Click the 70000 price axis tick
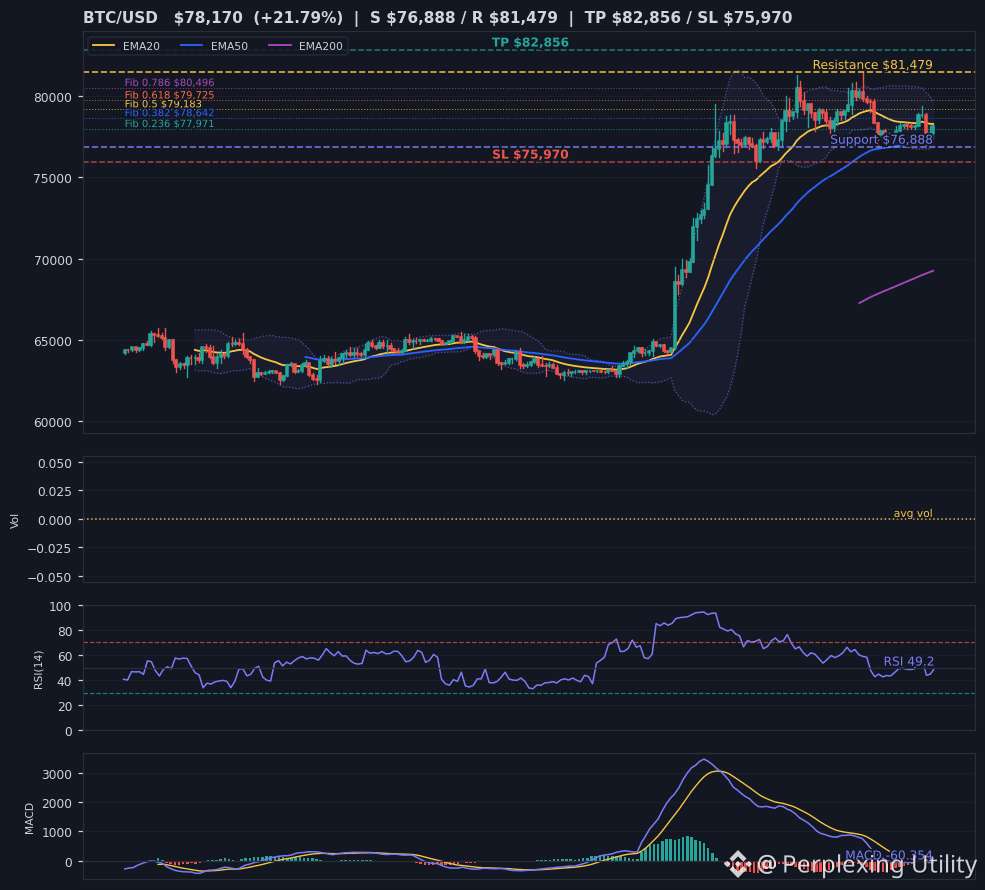Screen dimensions: 985x890 pyautogui.click(x=53, y=260)
